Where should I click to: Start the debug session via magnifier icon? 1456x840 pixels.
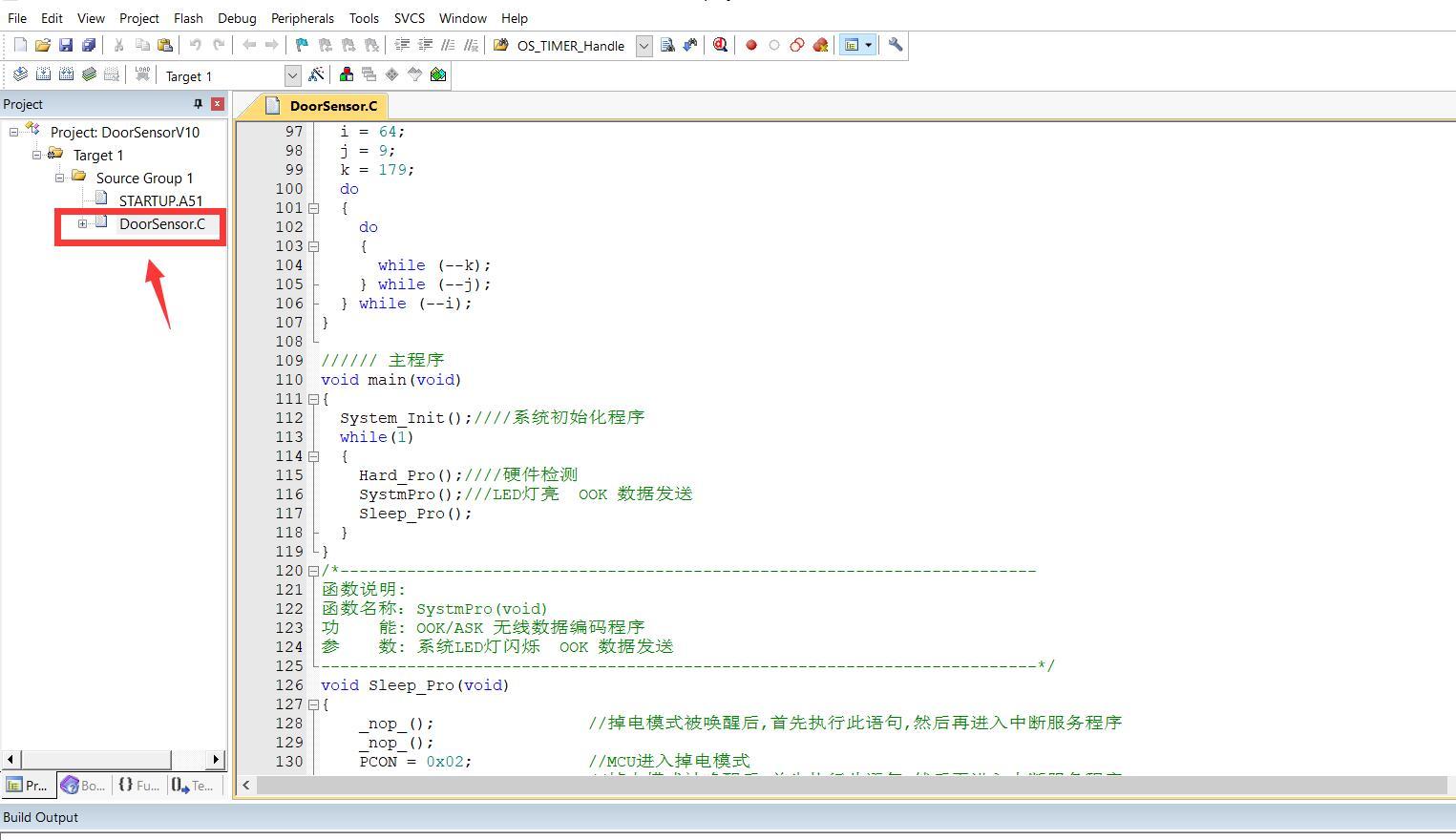[720, 45]
